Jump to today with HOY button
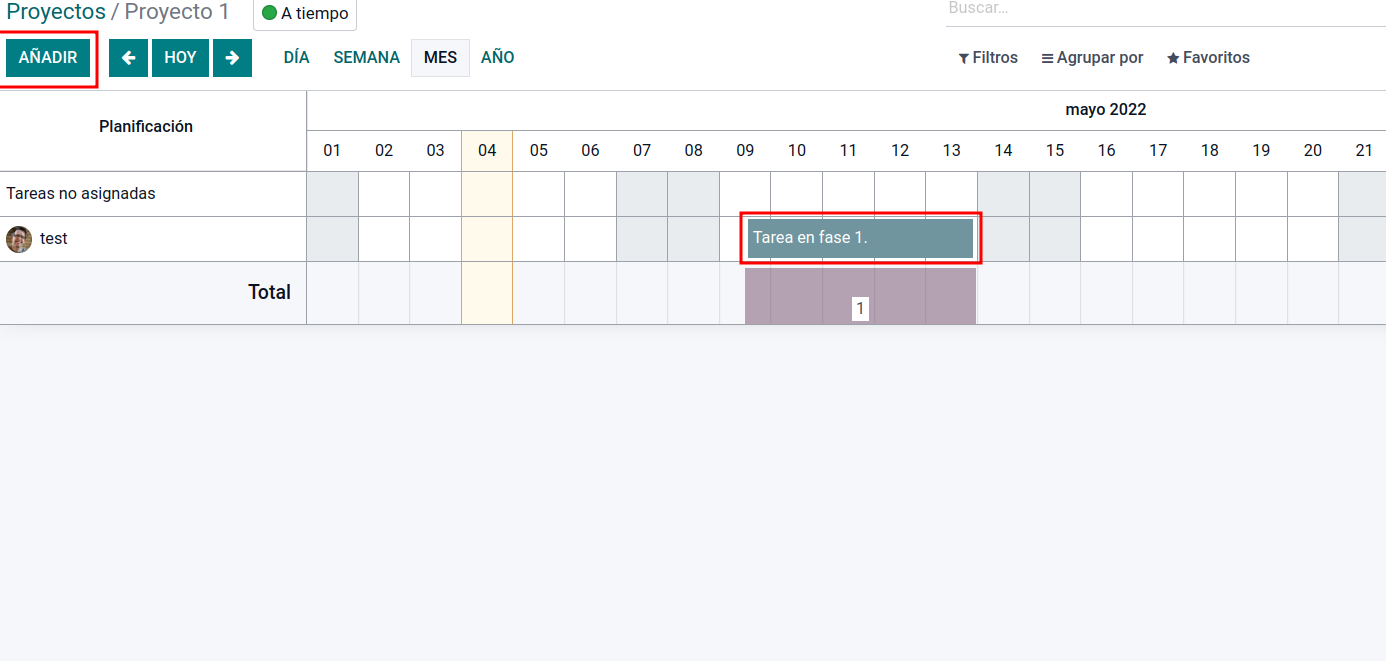This screenshot has height=661, width=1386. [180, 58]
